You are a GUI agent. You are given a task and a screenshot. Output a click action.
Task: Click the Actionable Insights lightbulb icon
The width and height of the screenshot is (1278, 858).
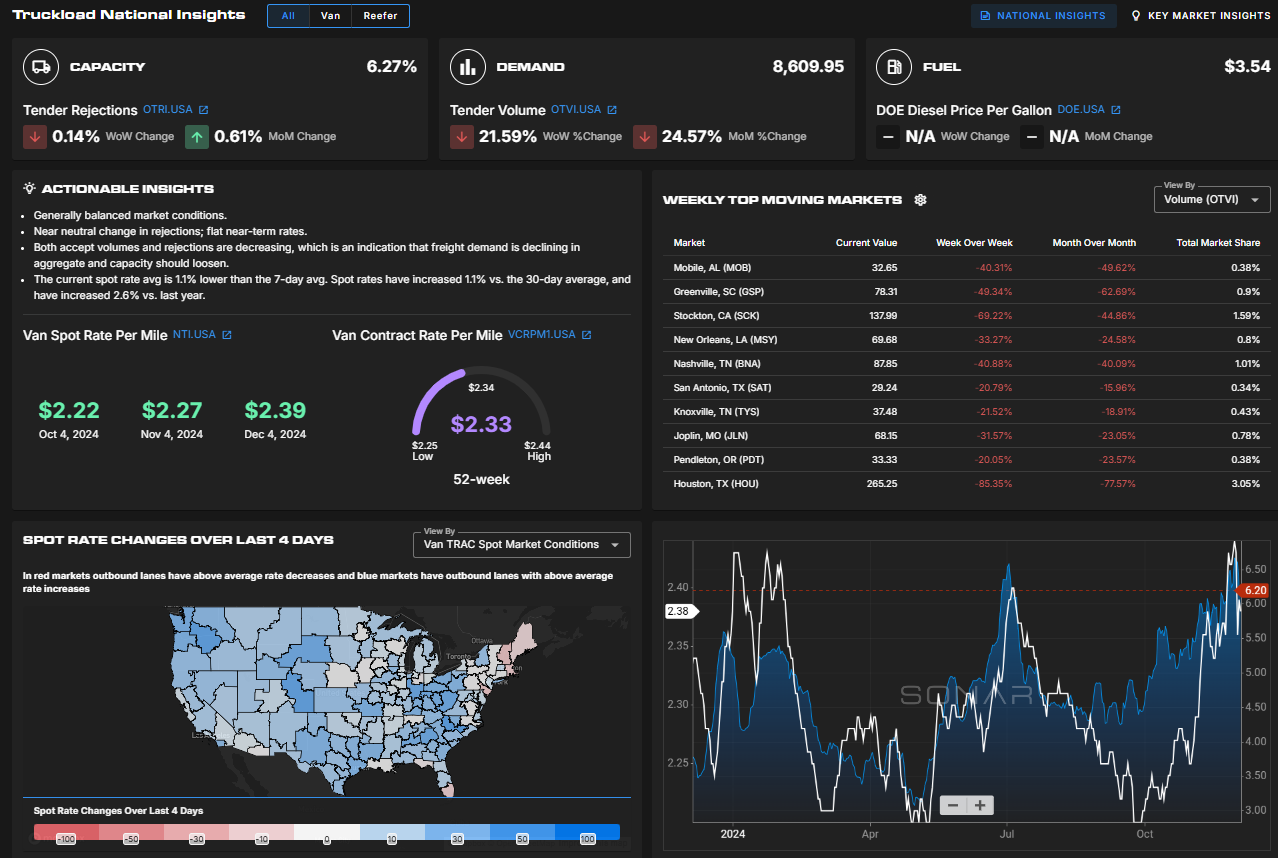30,188
